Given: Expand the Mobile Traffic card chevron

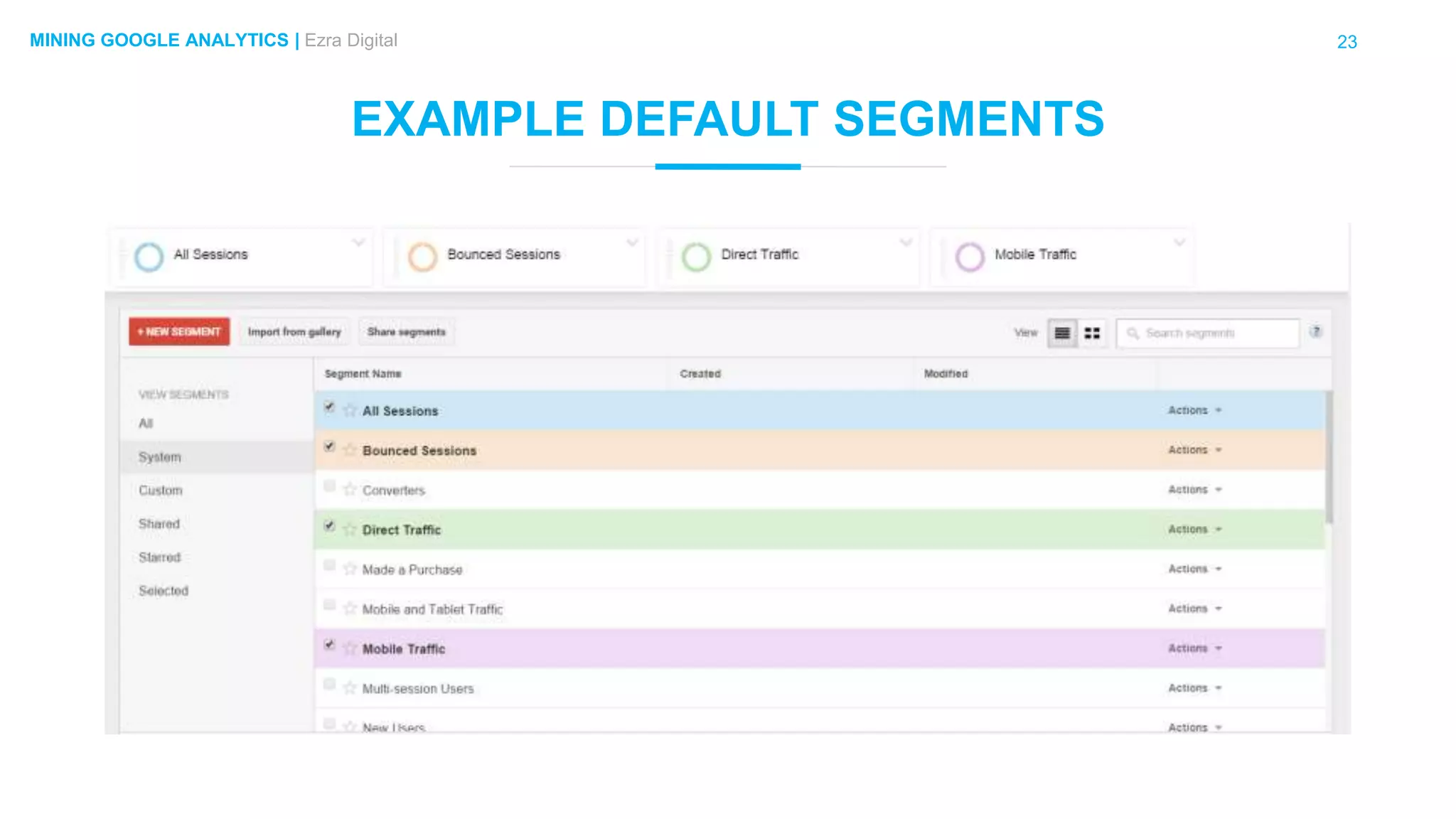Looking at the screenshot, I should tap(1179, 242).
